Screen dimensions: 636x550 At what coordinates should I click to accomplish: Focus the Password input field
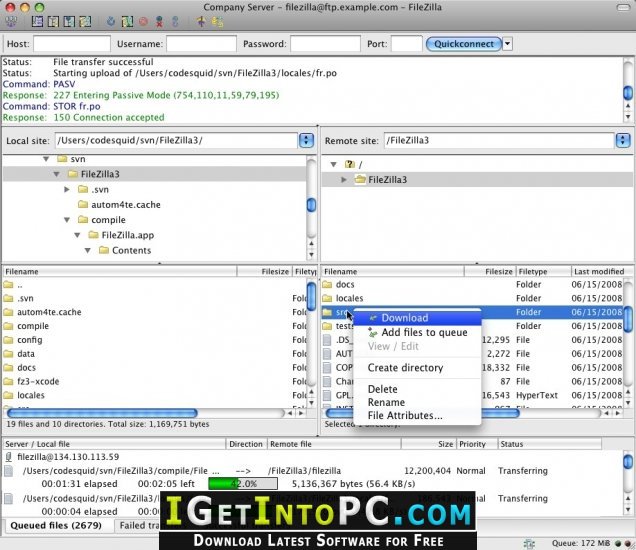coord(325,44)
